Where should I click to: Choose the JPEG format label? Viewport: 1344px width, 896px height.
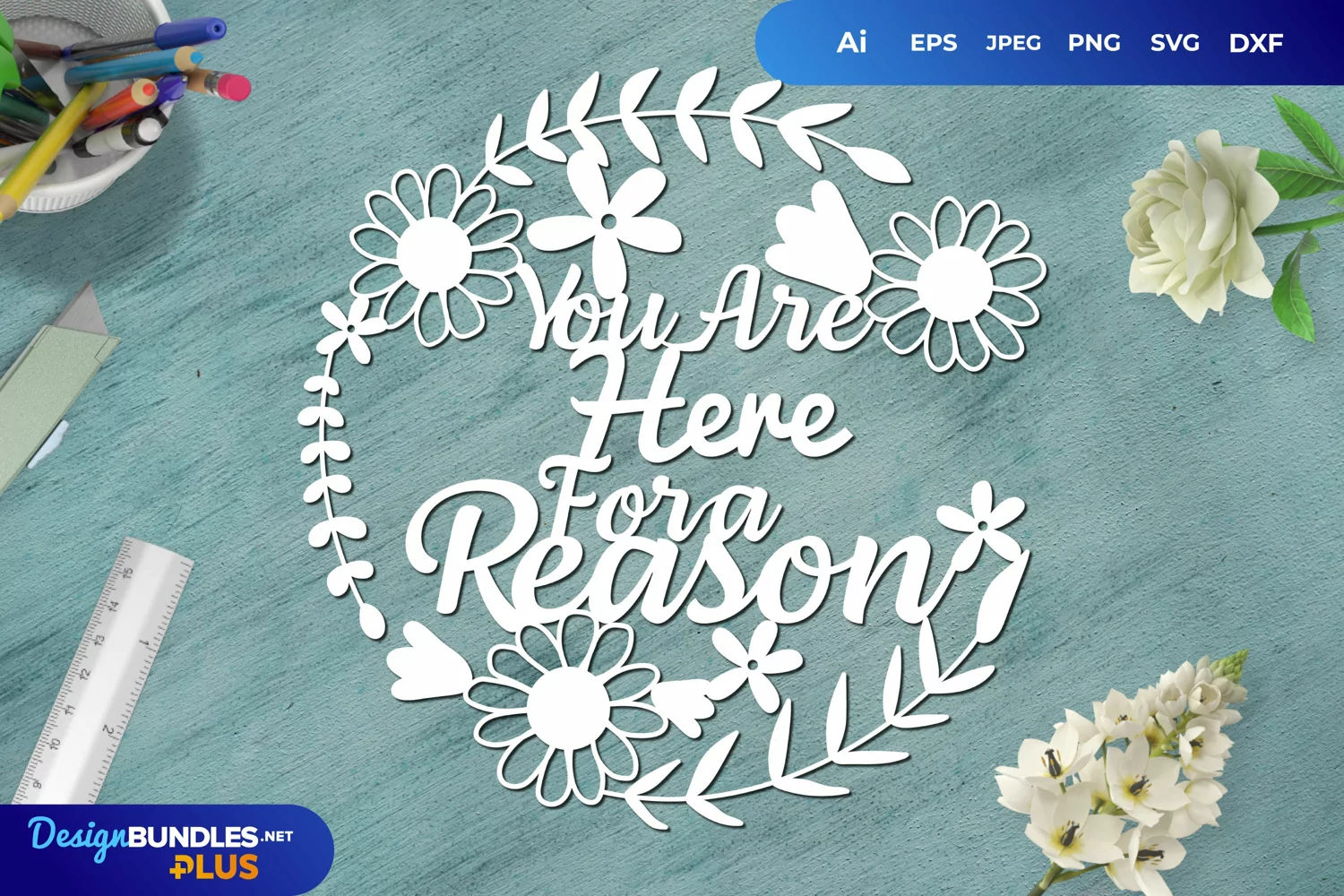(x=1012, y=43)
